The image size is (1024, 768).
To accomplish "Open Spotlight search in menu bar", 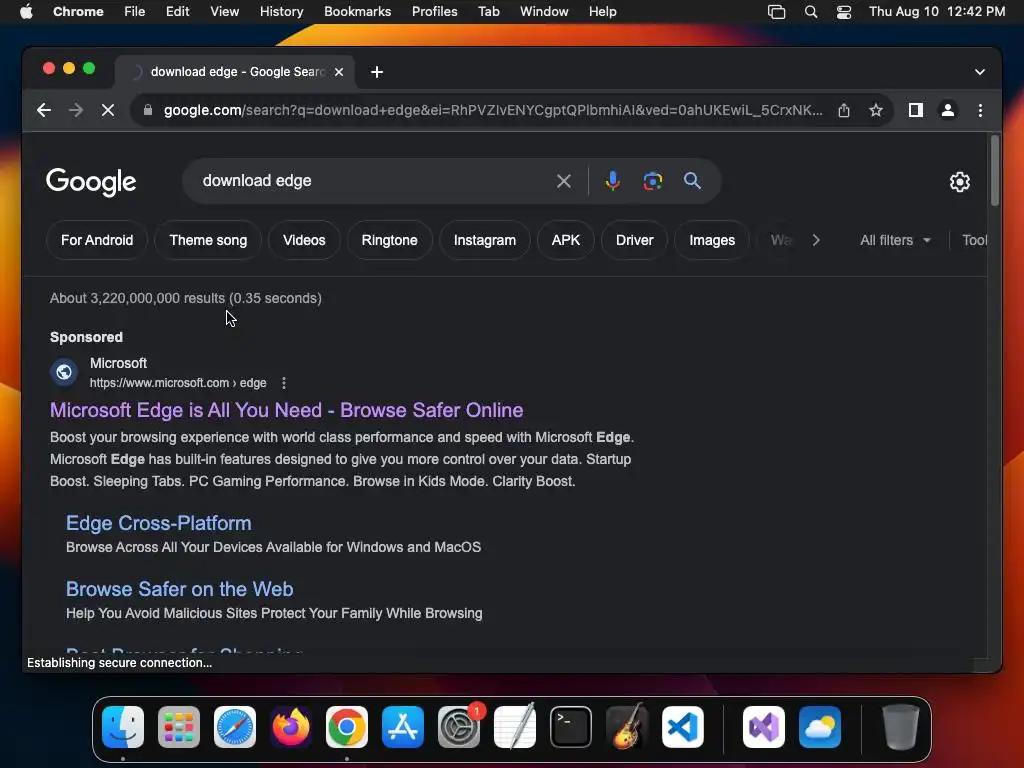I will click(x=810, y=12).
